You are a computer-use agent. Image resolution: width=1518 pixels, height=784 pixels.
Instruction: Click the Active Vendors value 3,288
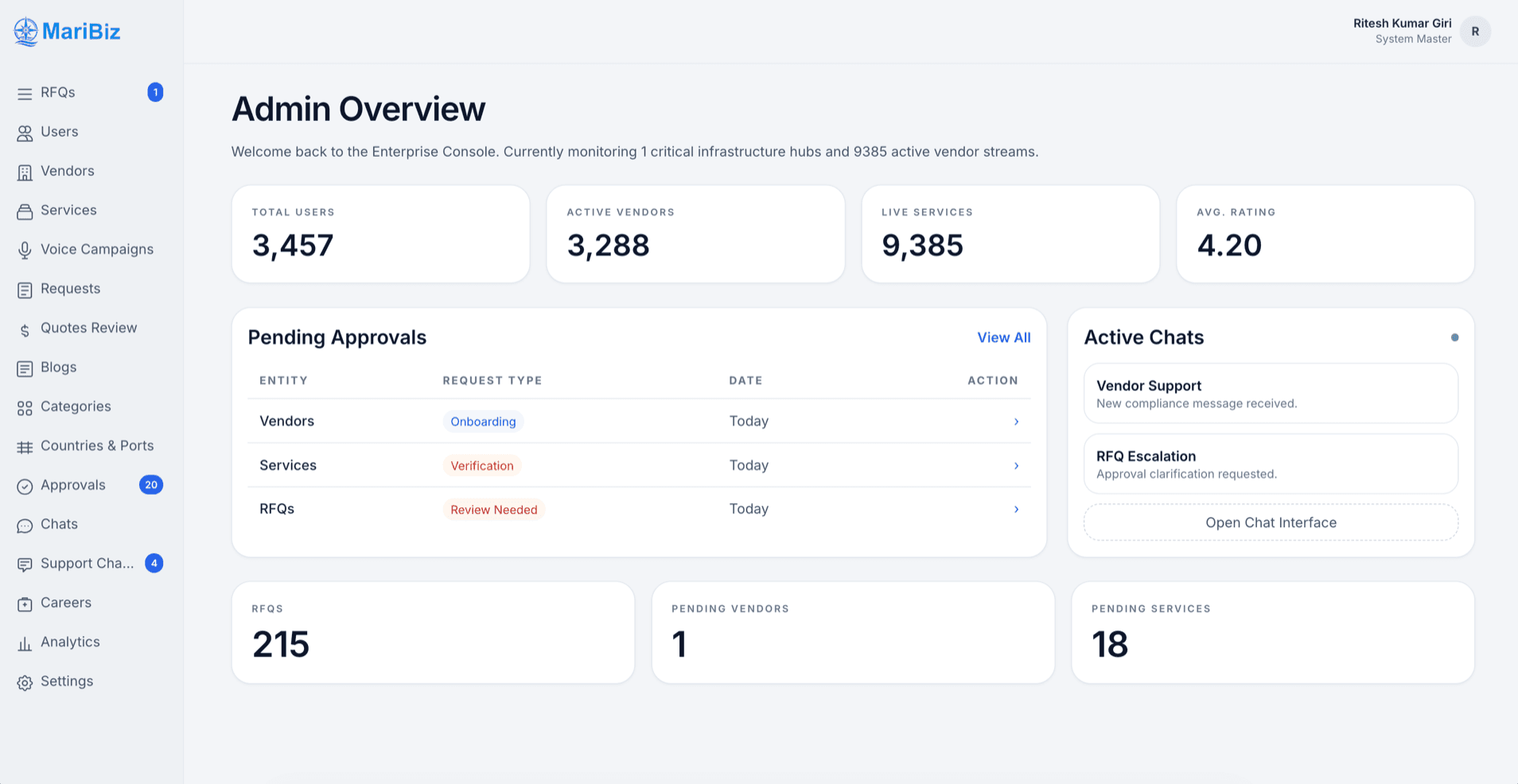(608, 245)
